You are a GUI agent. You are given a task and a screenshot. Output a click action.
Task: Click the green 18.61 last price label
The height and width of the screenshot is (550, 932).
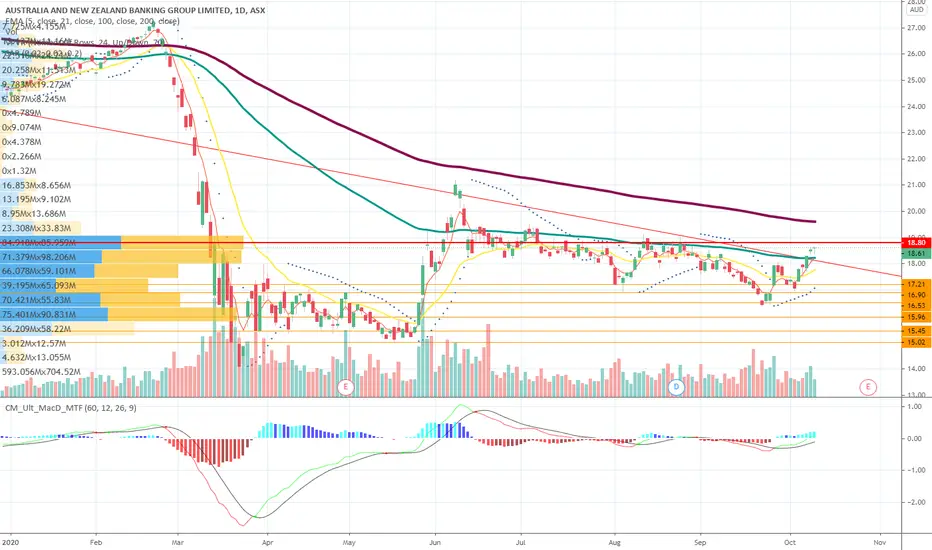point(916,253)
